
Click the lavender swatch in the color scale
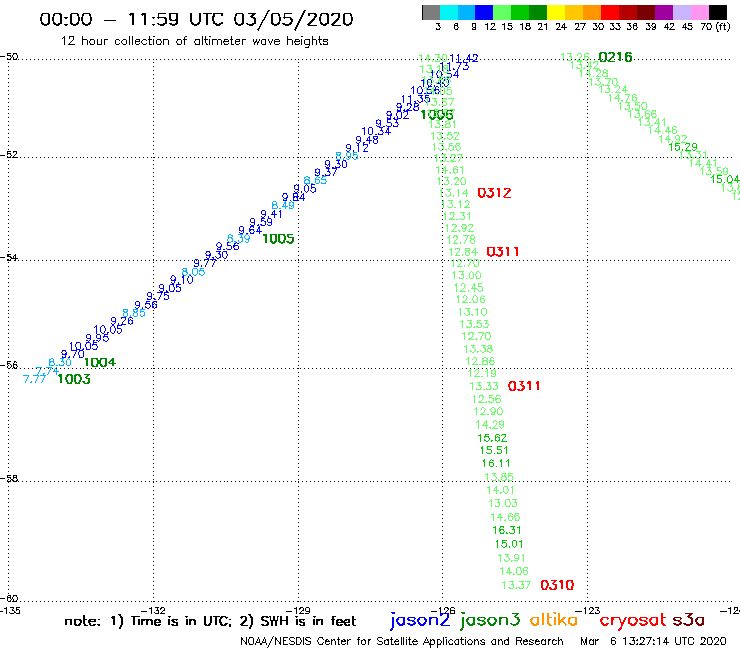[682, 13]
